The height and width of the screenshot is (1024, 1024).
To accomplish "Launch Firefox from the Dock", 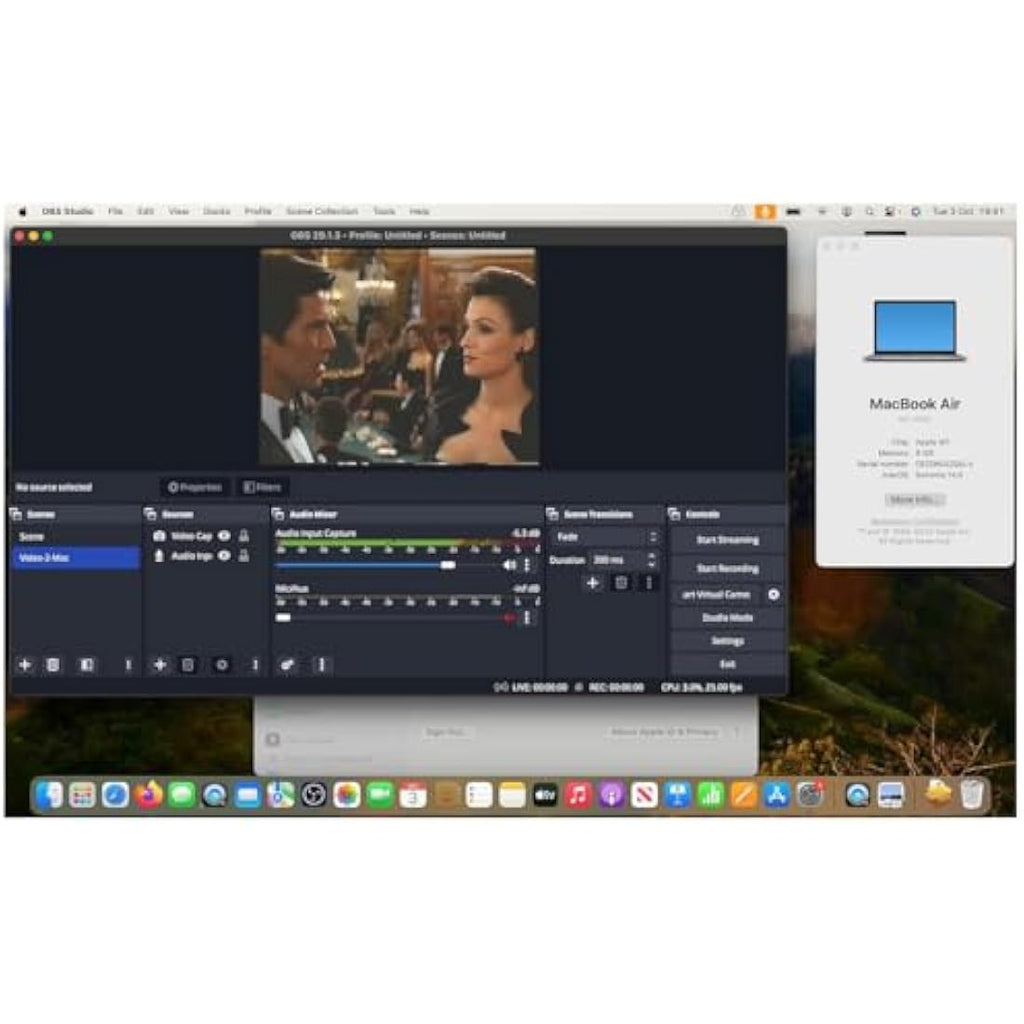I will pyautogui.click(x=148, y=795).
